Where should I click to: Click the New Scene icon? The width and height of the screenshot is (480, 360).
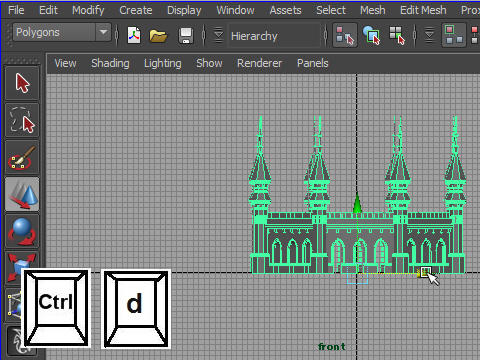(134, 35)
